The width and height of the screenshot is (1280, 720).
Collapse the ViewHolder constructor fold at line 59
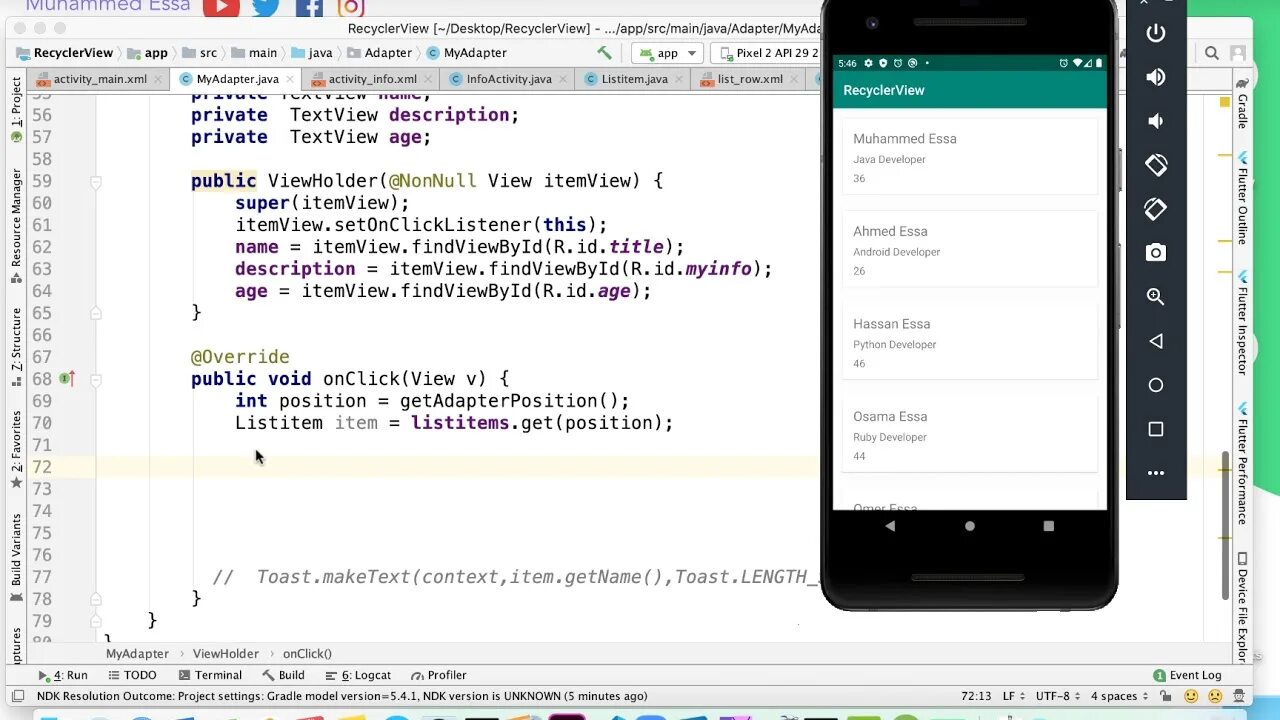click(x=96, y=182)
